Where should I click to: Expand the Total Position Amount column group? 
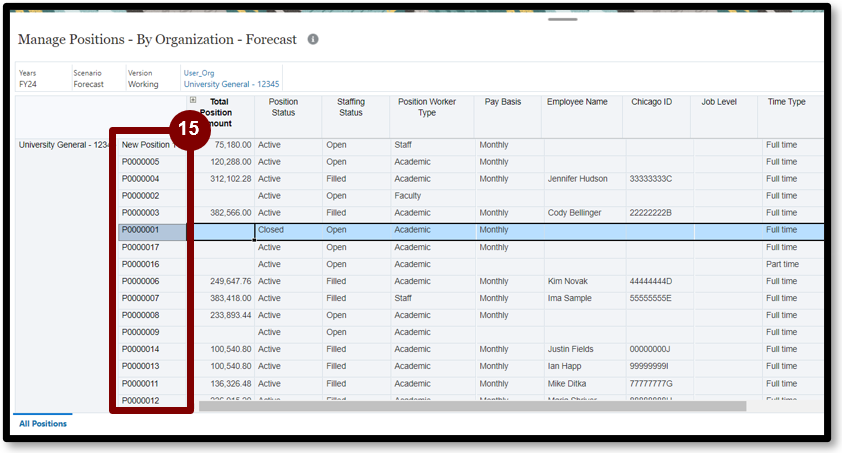click(193, 101)
